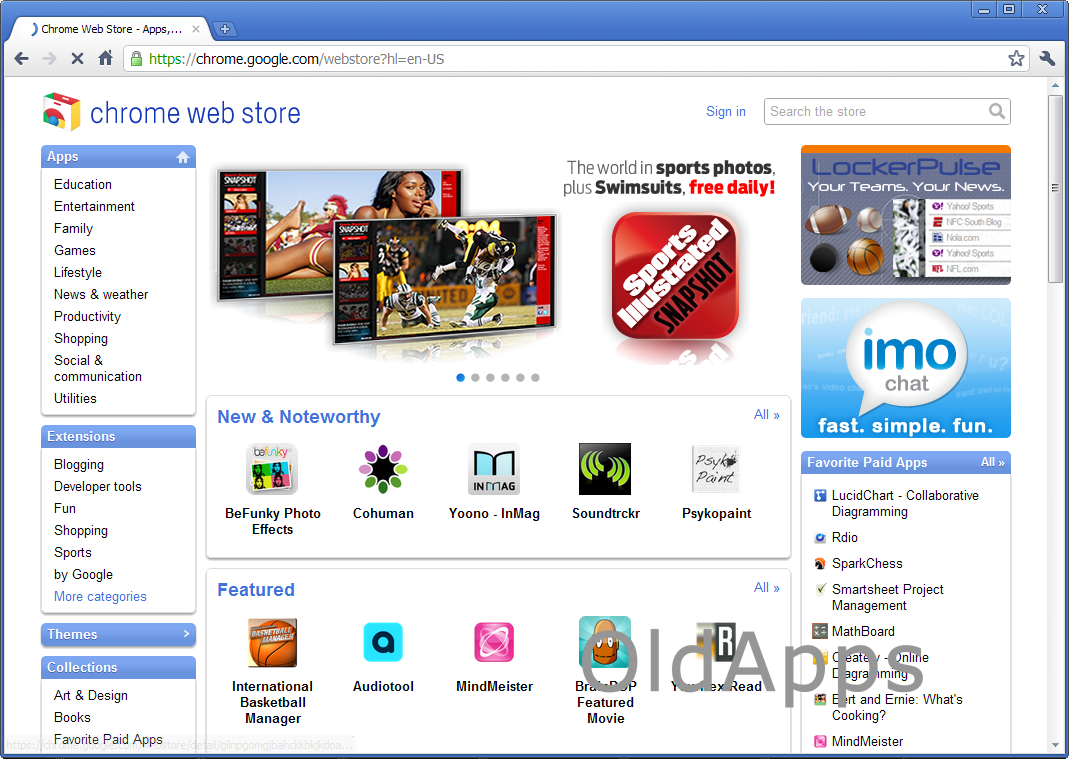This screenshot has height=759, width=1069.
Task: Click the Sports Illustrated Snapshot icon
Action: pyautogui.click(x=675, y=276)
